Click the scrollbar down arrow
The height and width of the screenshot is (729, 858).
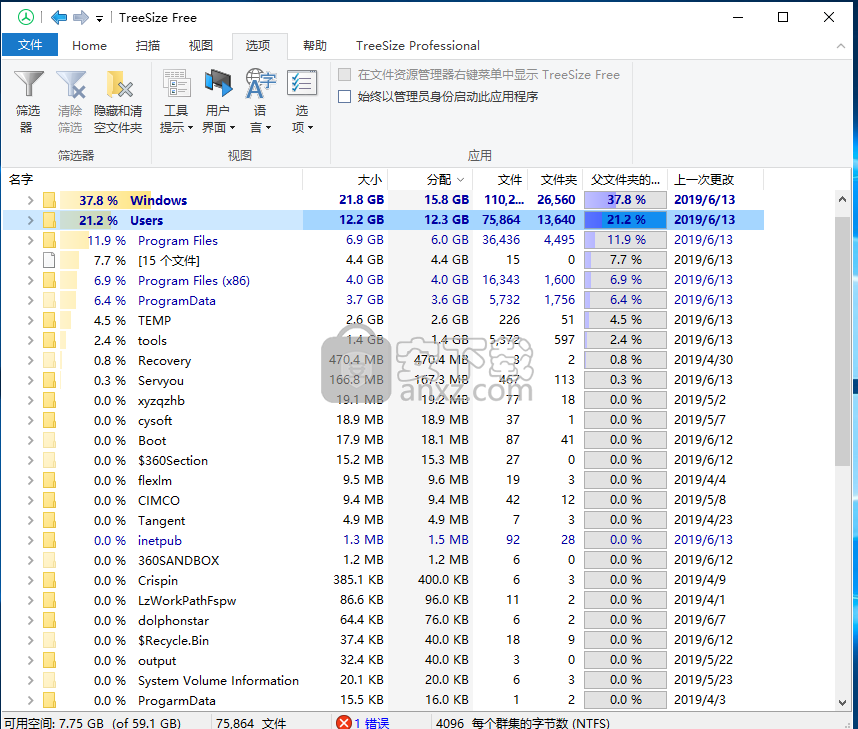pos(842,702)
